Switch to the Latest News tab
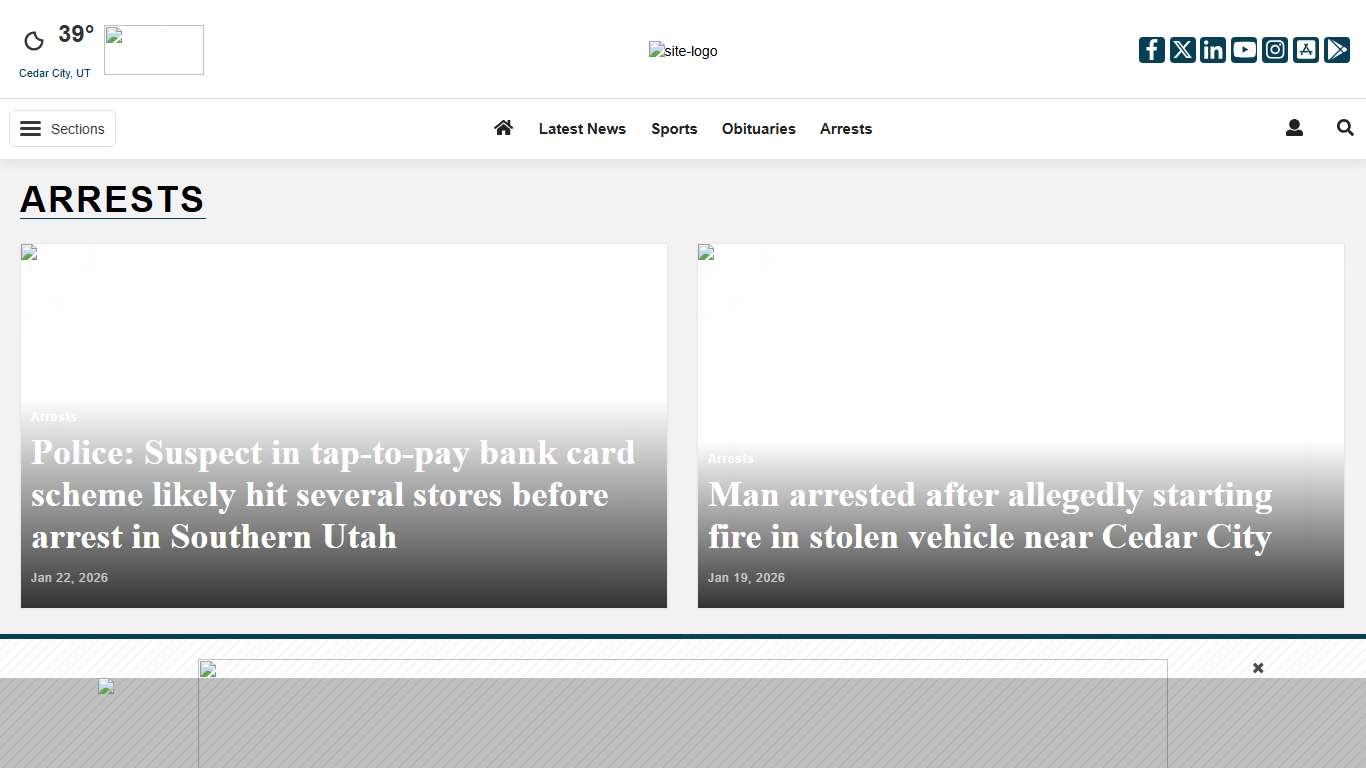The width and height of the screenshot is (1366, 768). pos(582,128)
